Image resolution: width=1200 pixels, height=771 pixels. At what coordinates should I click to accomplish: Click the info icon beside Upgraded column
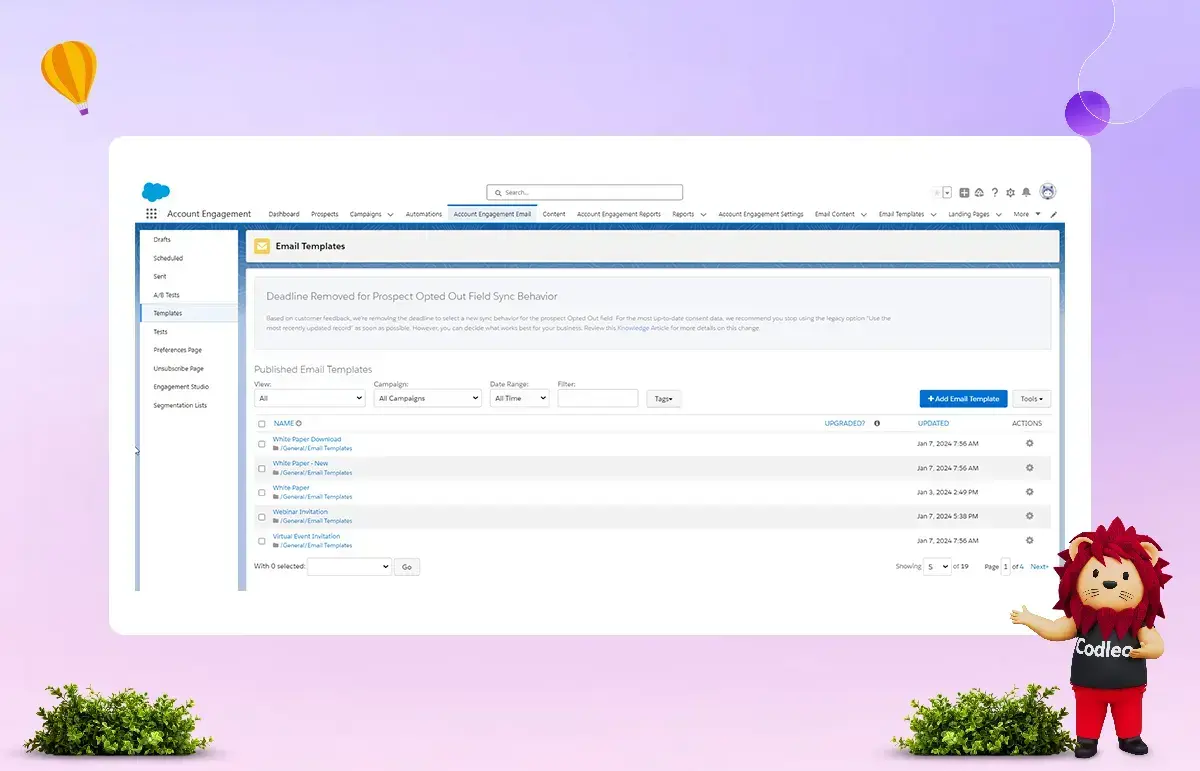click(x=877, y=423)
